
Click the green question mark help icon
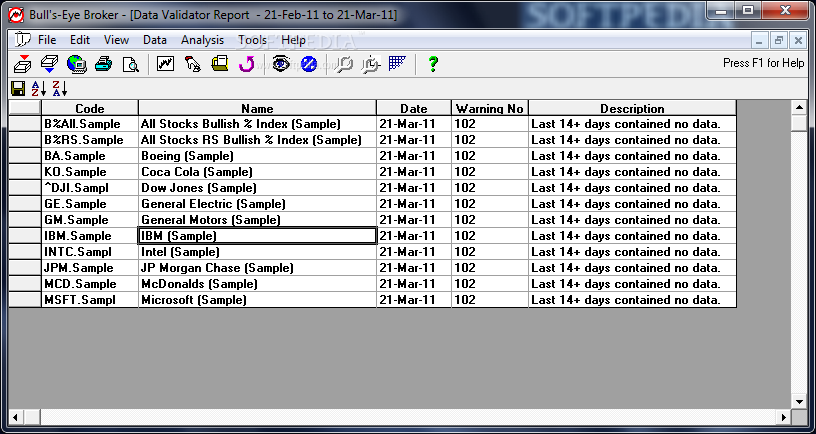(x=432, y=64)
